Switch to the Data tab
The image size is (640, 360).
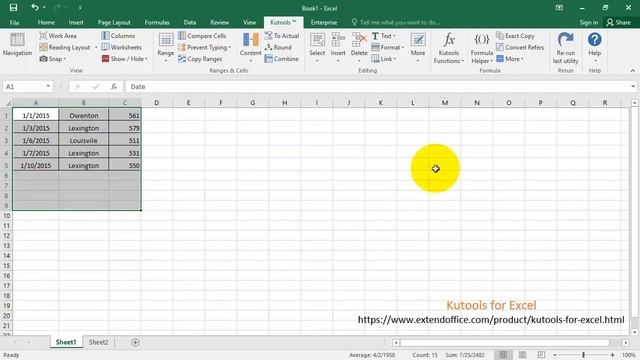pyautogui.click(x=190, y=22)
